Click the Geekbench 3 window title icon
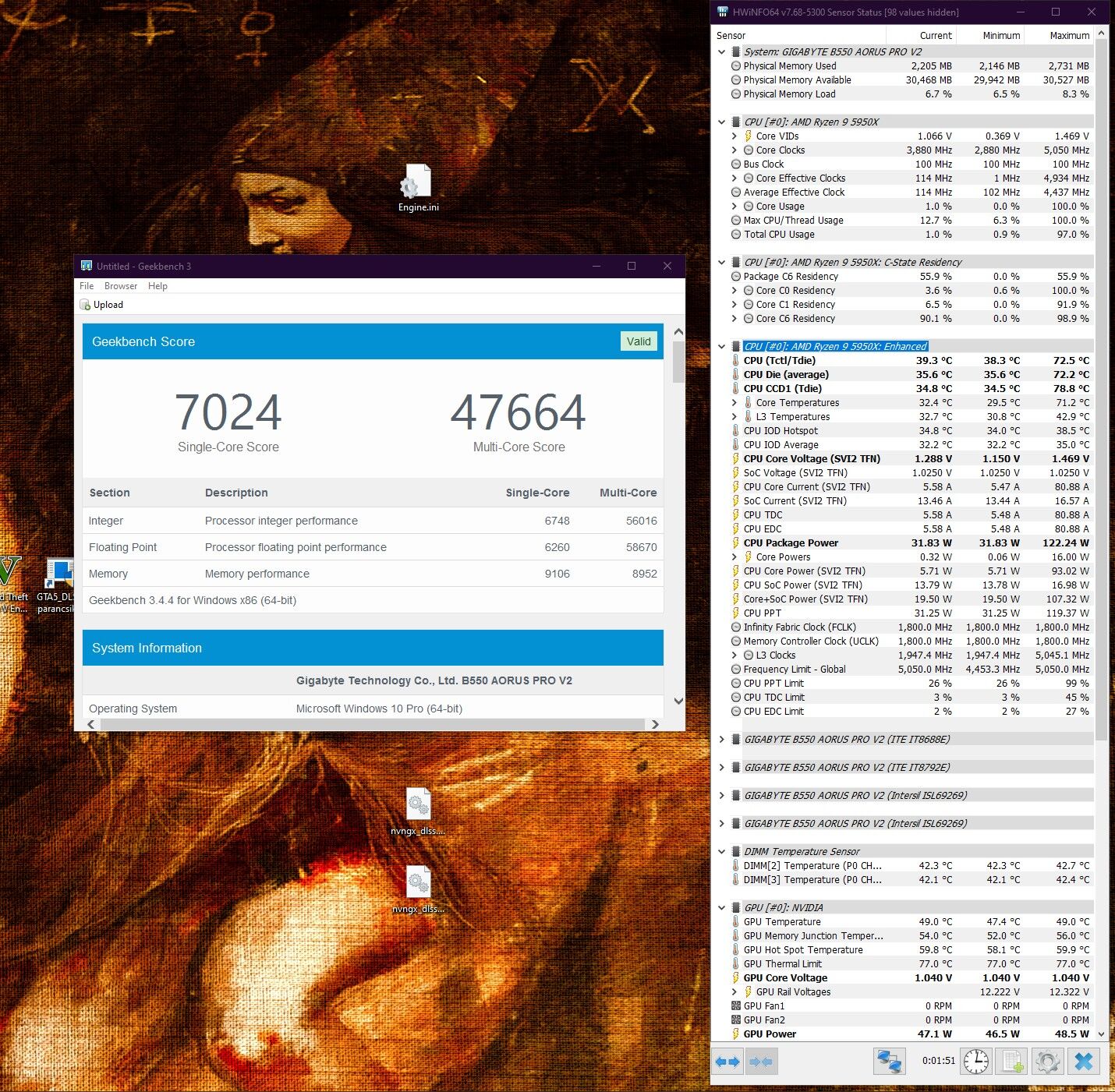 tap(87, 266)
